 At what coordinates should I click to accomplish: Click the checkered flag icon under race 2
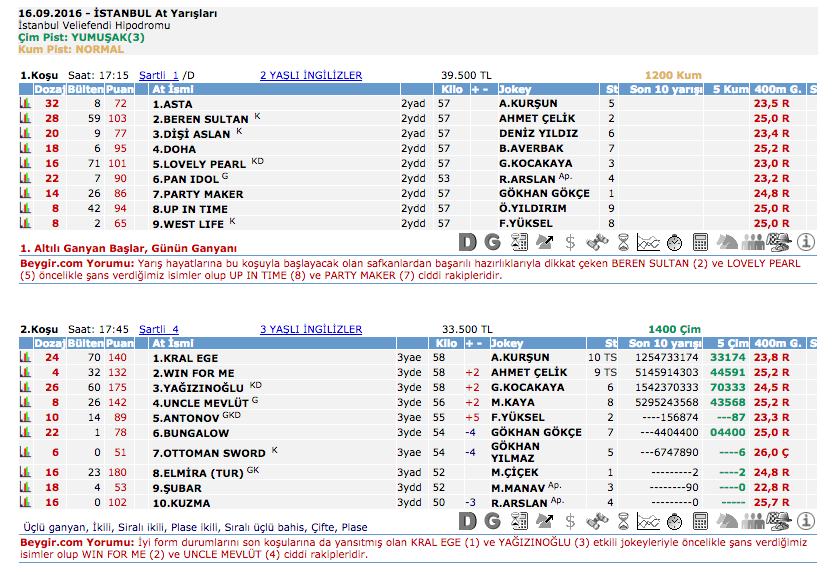779,521
